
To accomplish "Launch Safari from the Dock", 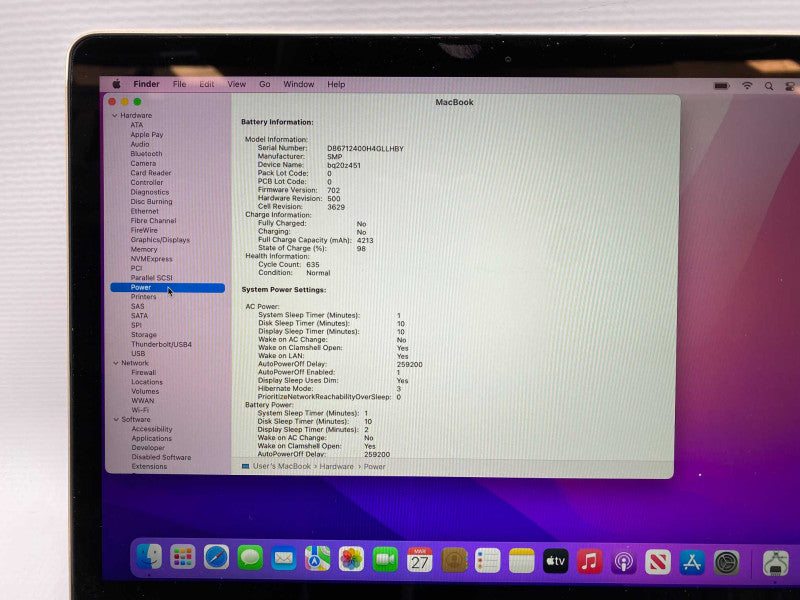I will (x=216, y=557).
